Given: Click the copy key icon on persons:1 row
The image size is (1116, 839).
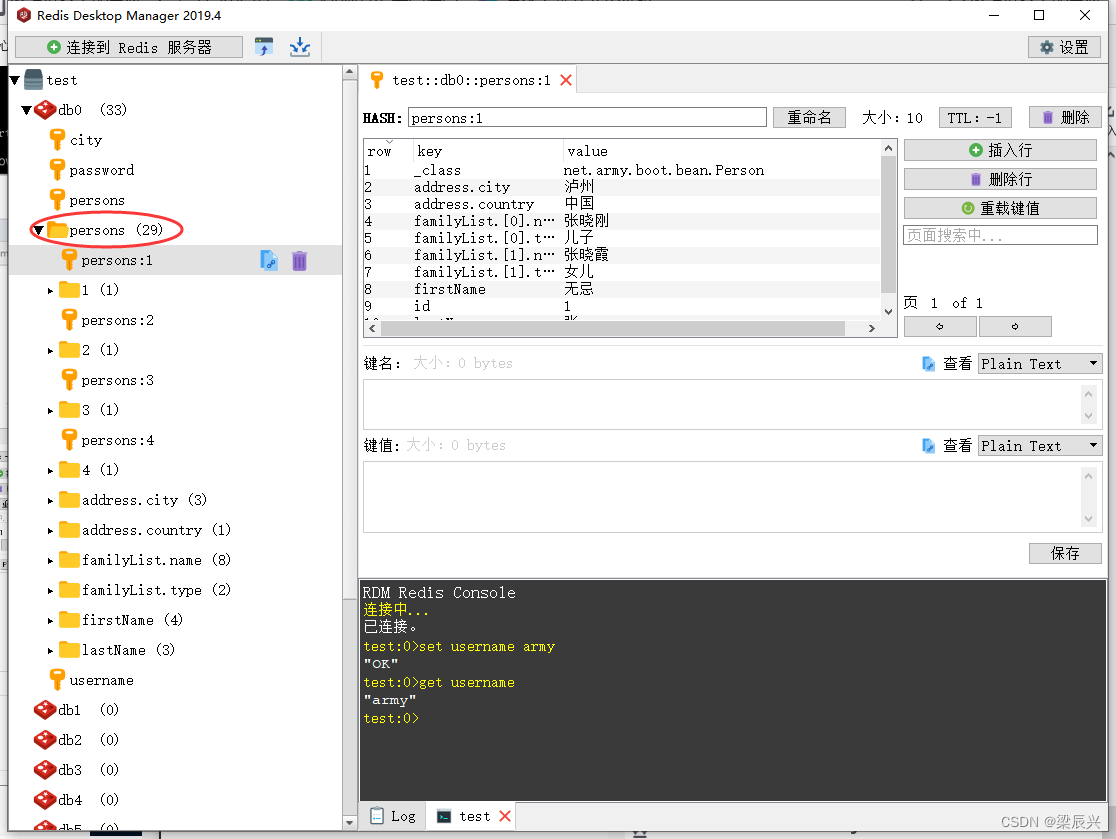Looking at the screenshot, I should coord(269,260).
